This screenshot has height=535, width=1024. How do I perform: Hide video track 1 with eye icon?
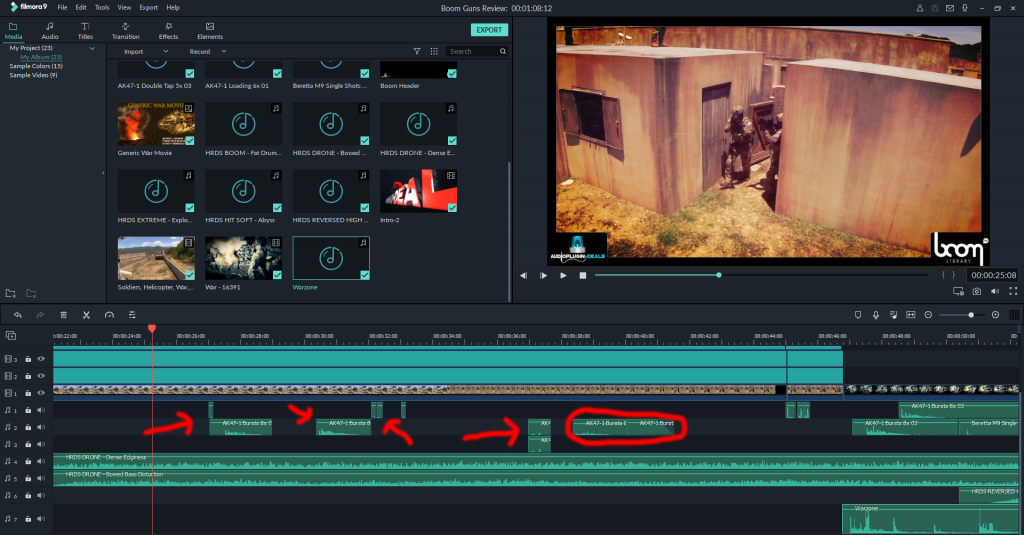[41, 393]
